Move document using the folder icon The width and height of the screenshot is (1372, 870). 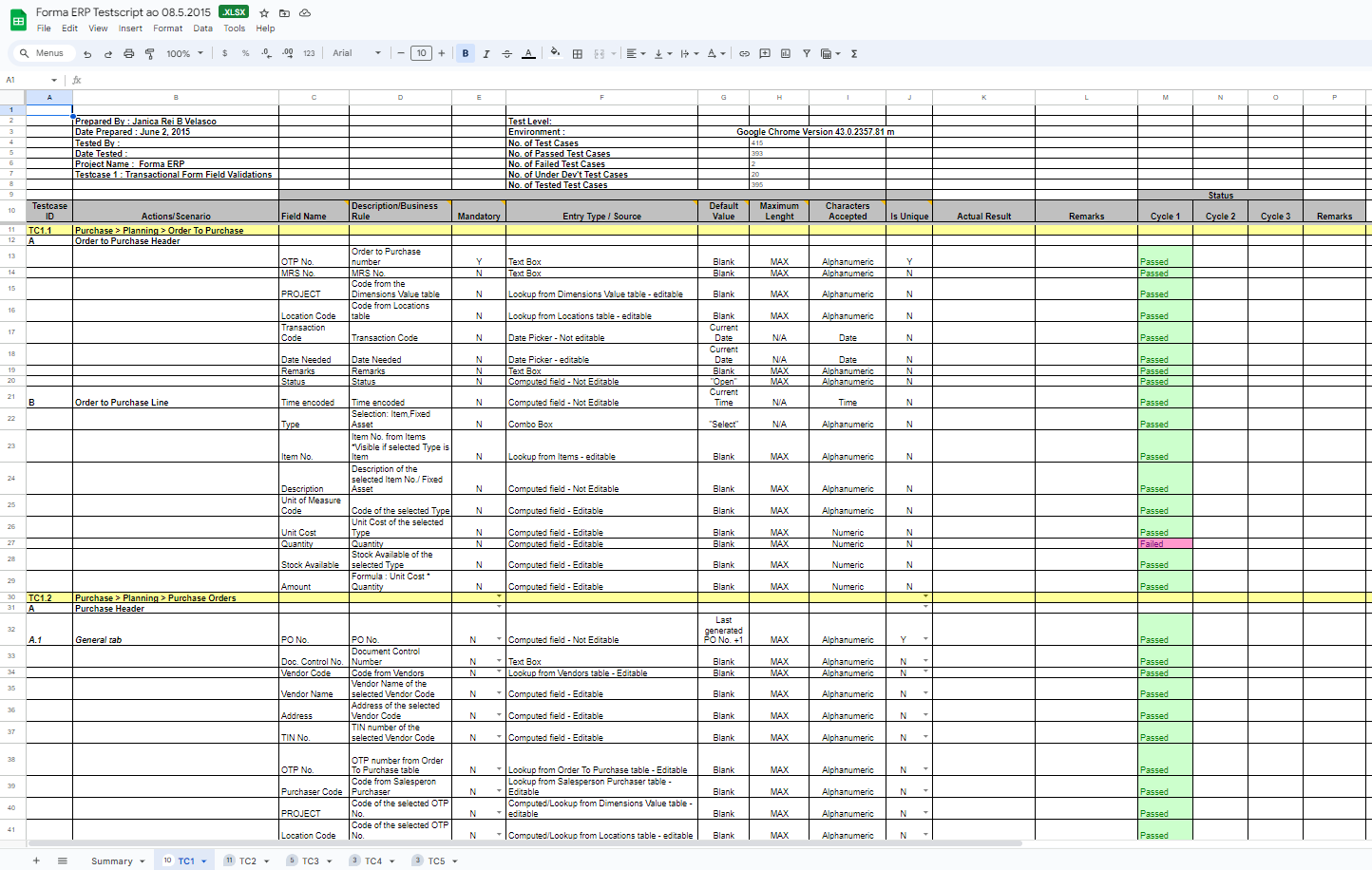click(x=285, y=13)
